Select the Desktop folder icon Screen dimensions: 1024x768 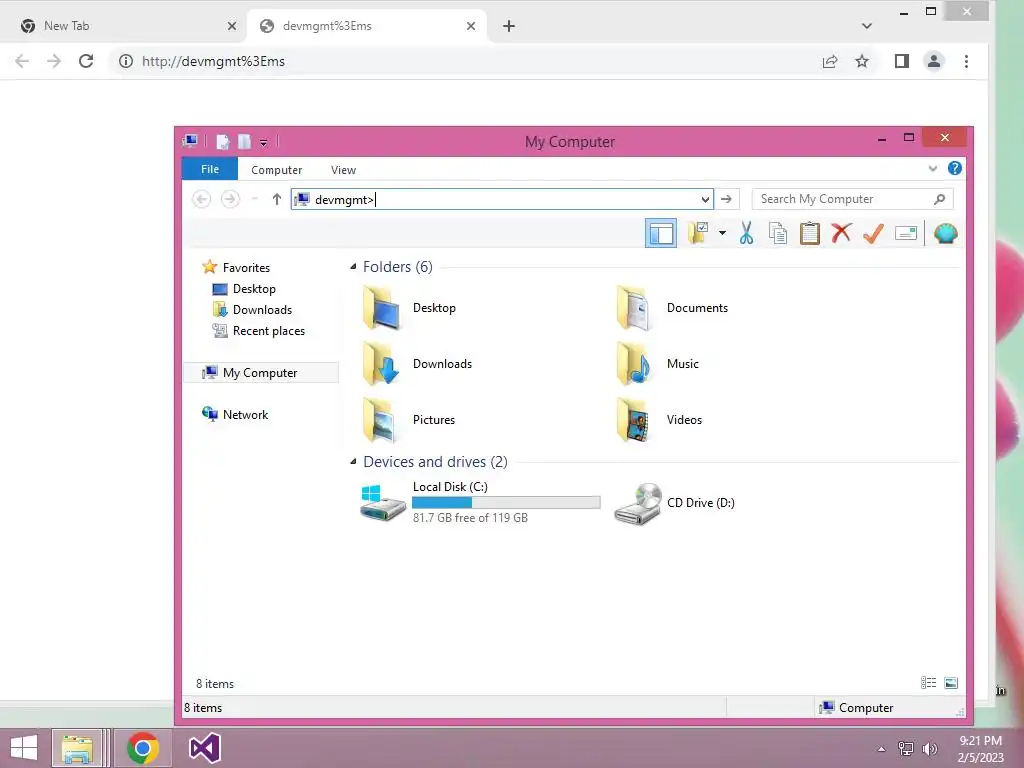(382, 308)
